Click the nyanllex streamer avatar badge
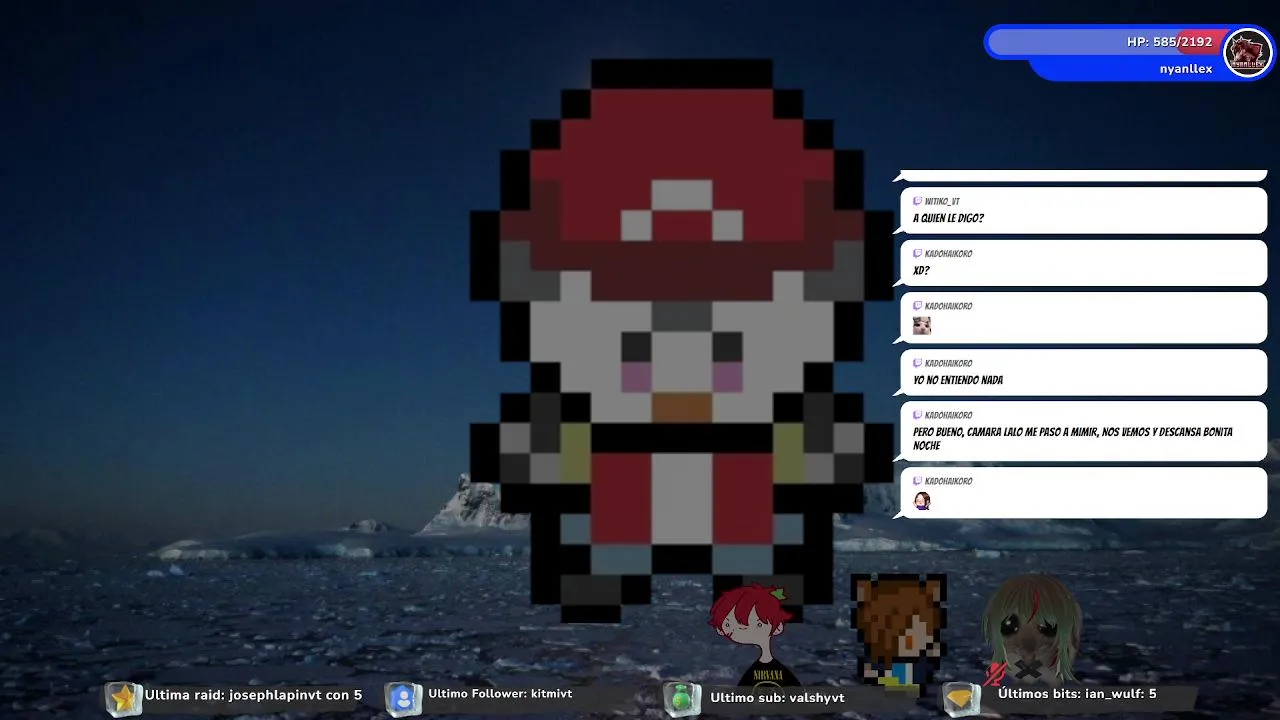Viewport: 1280px width, 720px height. pyautogui.click(x=1247, y=53)
